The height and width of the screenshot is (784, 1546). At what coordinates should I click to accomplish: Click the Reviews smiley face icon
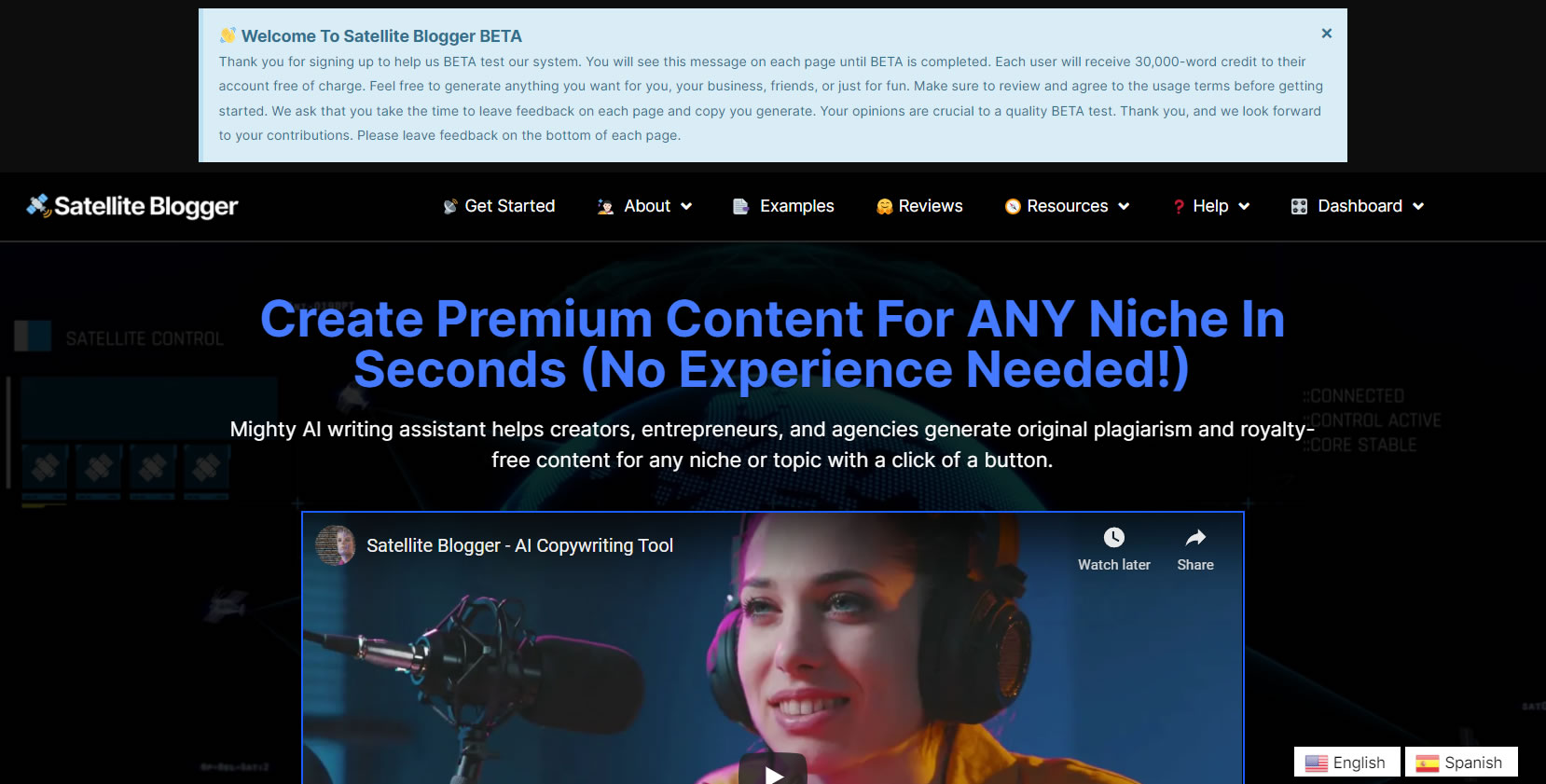tap(884, 206)
